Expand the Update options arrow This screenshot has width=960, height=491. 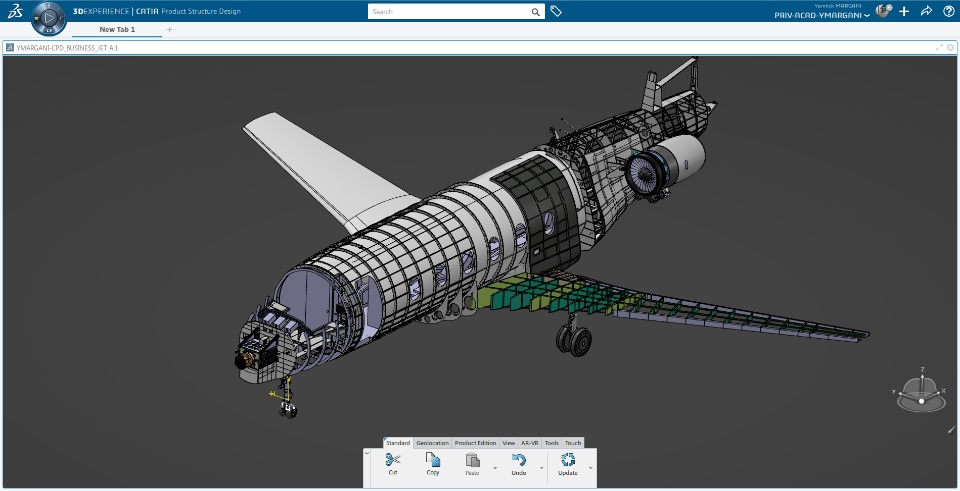click(590, 468)
